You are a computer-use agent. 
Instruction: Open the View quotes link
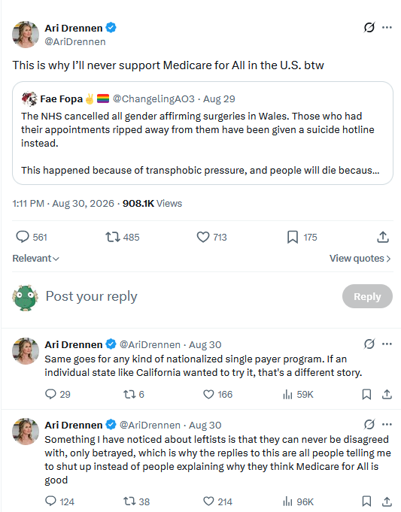(360, 258)
